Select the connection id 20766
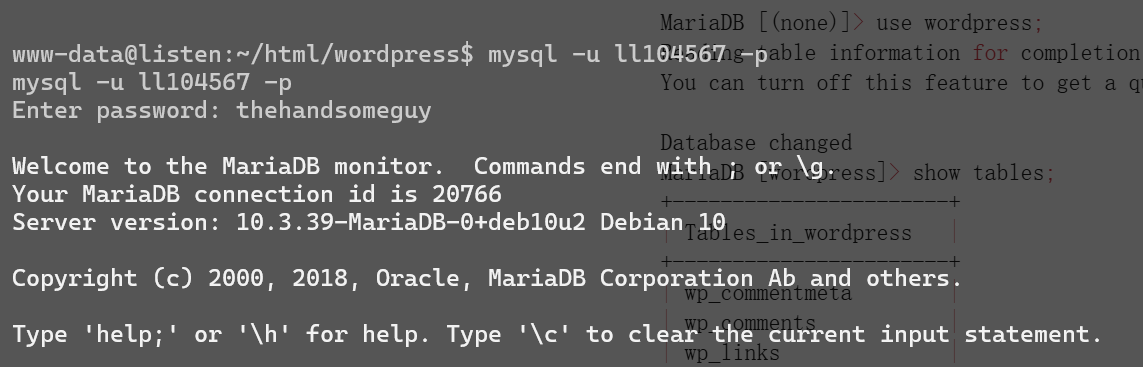The height and width of the screenshot is (367, 1143). (x=467, y=195)
